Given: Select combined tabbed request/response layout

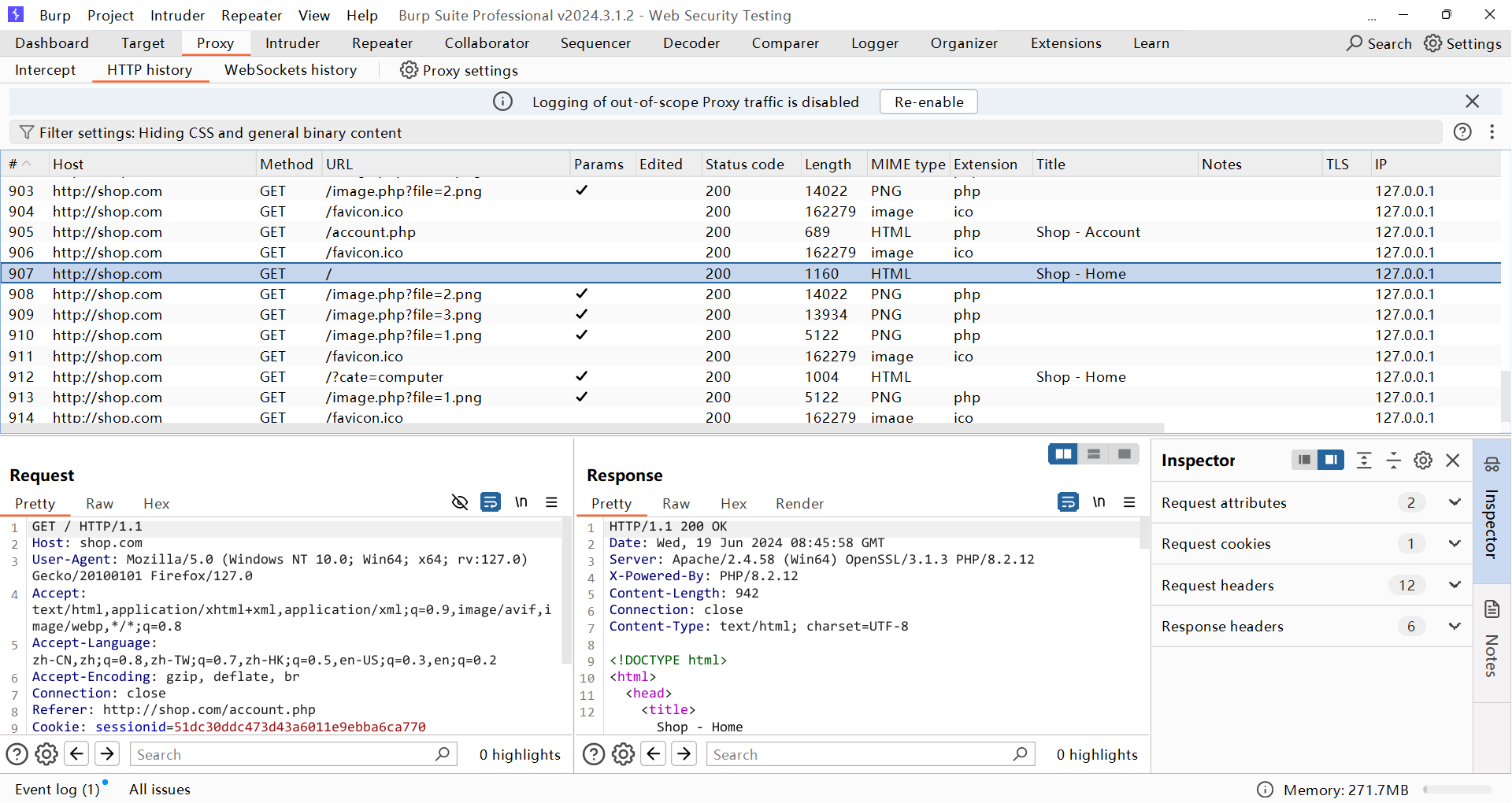Looking at the screenshot, I should click(x=1125, y=454).
